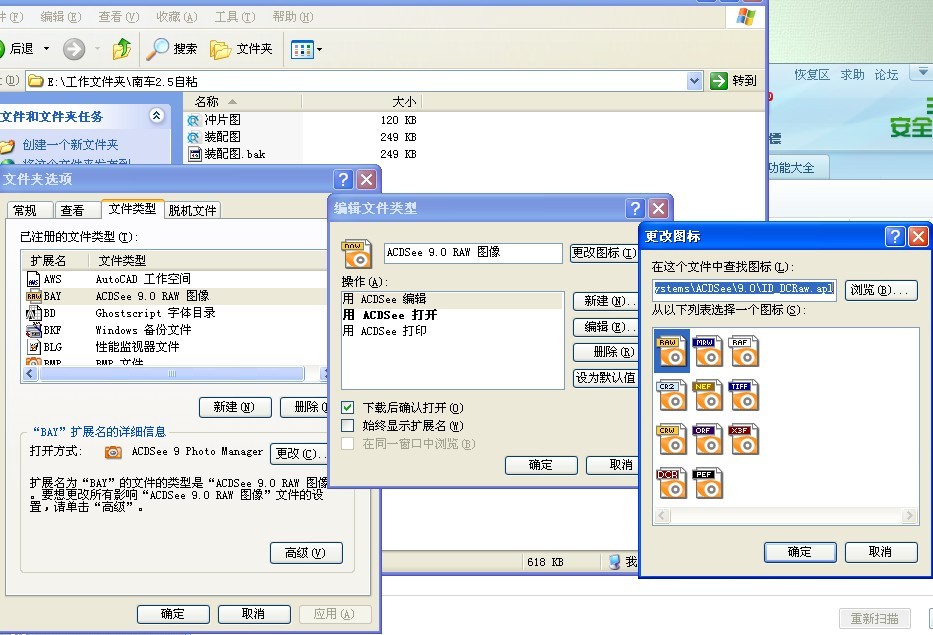
Task: Open the 工具 menu in Explorer
Action: click(x=234, y=17)
